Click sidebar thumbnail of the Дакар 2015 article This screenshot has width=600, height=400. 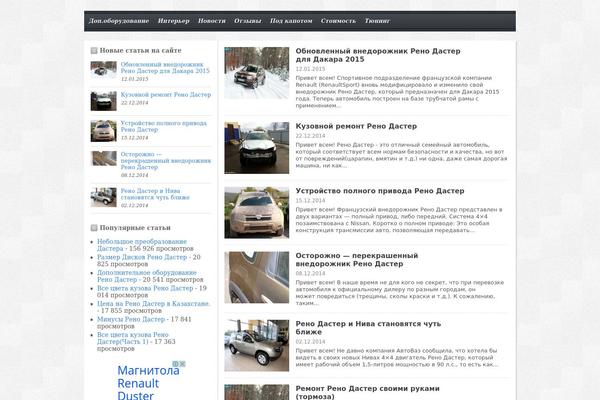(x=103, y=70)
